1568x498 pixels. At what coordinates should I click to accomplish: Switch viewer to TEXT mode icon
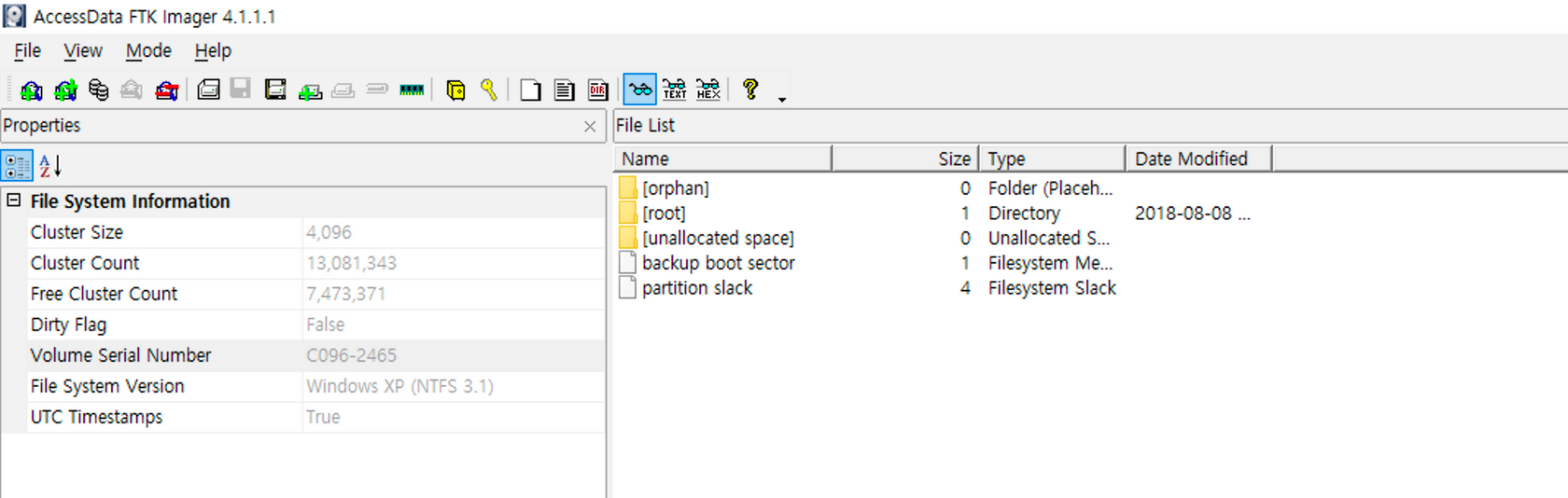[675, 90]
